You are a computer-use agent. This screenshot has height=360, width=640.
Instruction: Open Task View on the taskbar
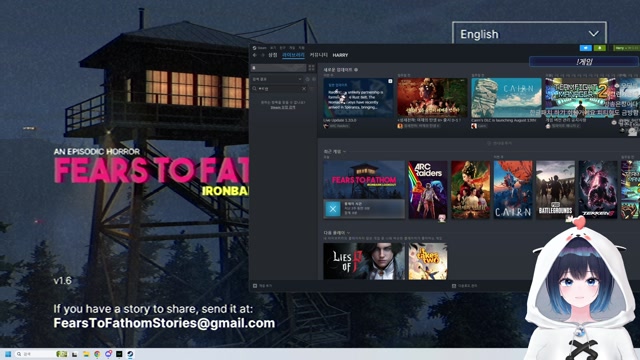point(74,354)
